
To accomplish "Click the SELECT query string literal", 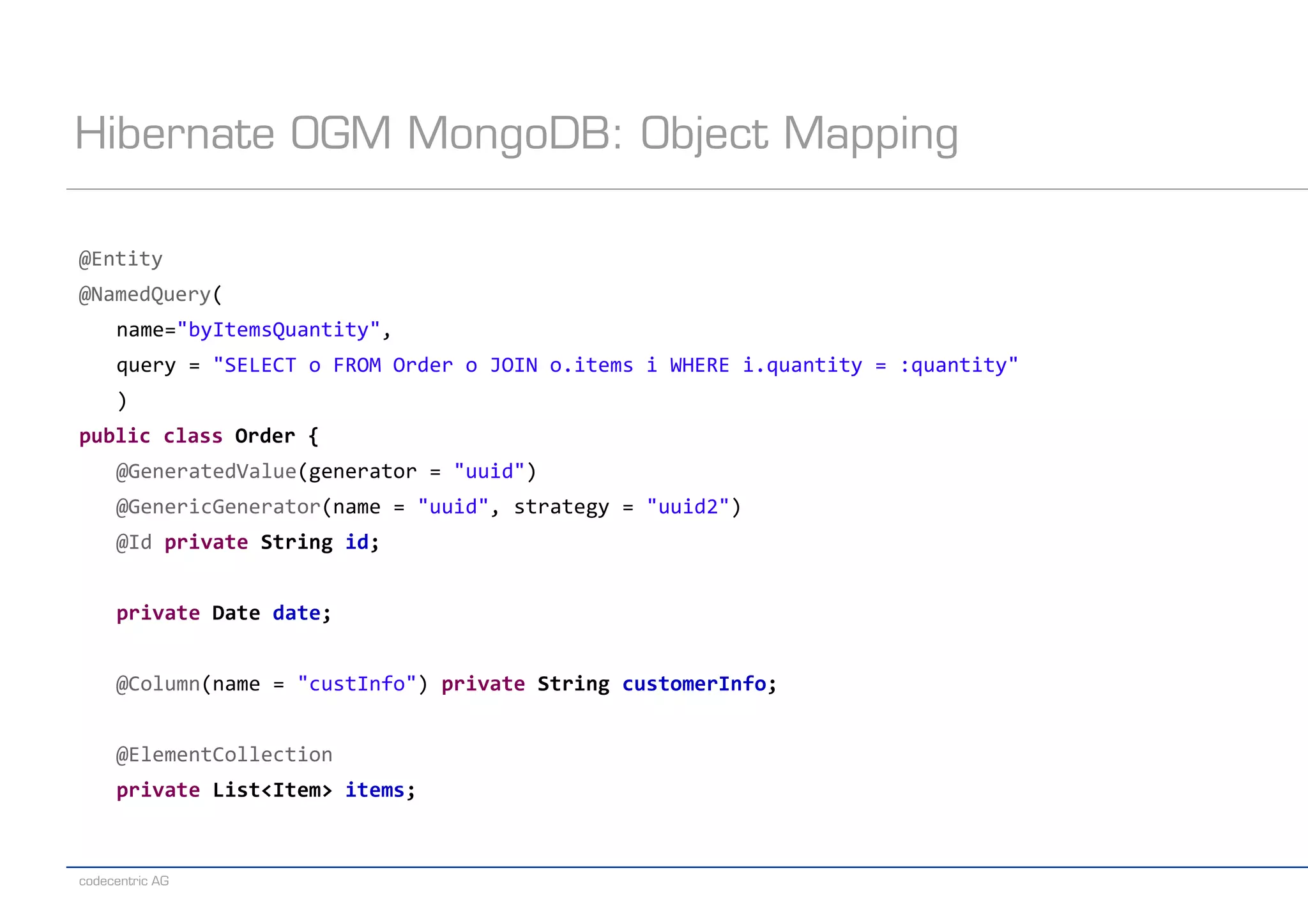I will pos(616,365).
